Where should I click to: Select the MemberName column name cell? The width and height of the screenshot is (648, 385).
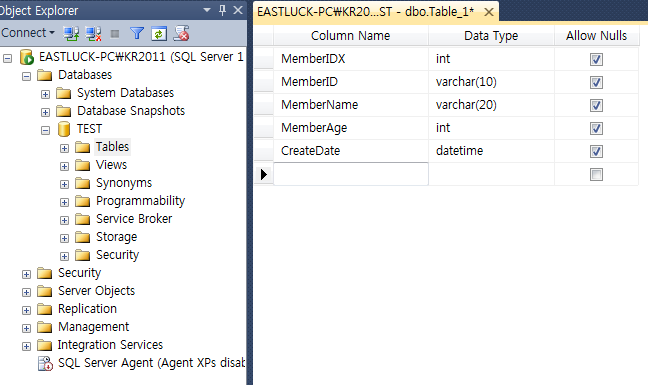[351, 105]
